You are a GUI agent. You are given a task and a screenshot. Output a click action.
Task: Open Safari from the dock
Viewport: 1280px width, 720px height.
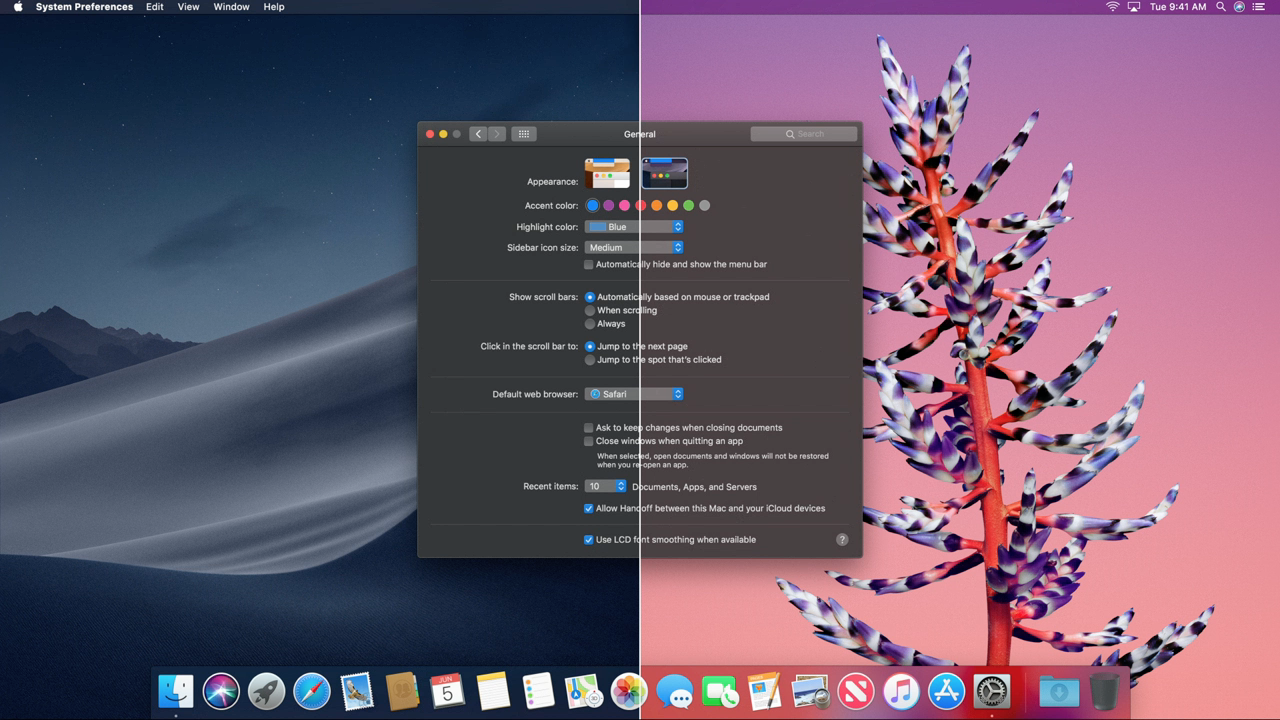pos(311,691)
